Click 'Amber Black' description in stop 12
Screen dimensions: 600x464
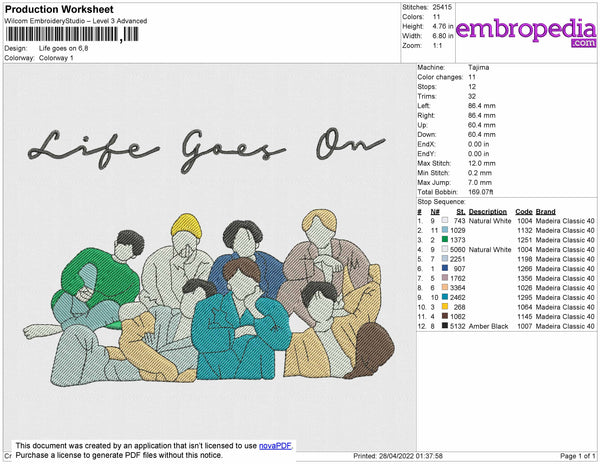(488, 326)
